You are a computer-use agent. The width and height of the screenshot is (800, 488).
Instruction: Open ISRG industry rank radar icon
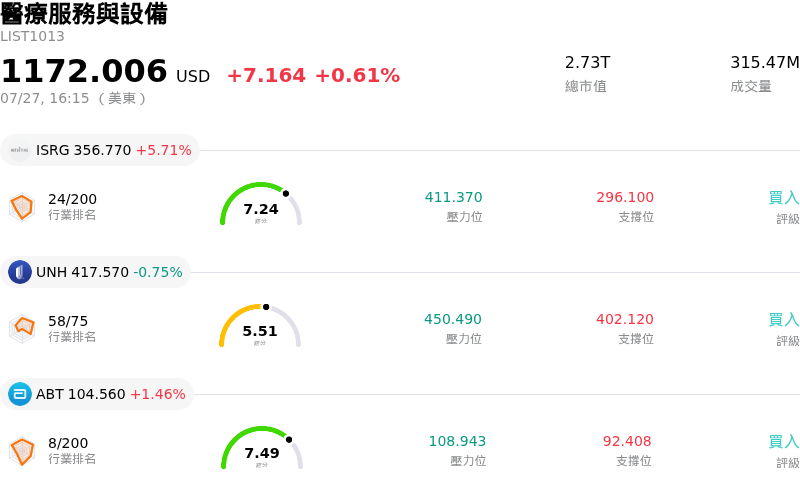[x=22, y=207]
